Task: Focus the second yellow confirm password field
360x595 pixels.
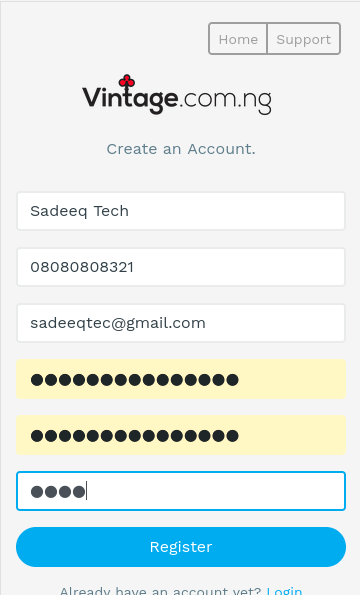Action: (181, 435)
